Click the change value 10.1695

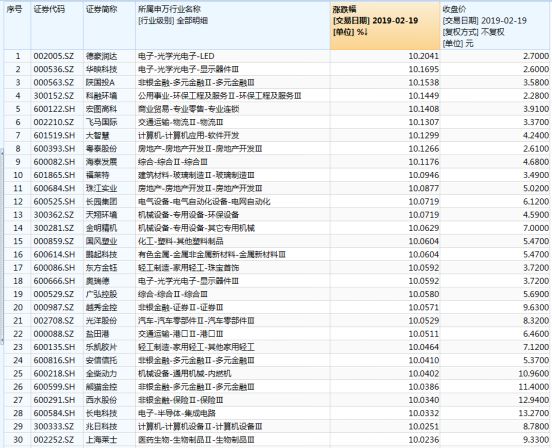[424, 69]
